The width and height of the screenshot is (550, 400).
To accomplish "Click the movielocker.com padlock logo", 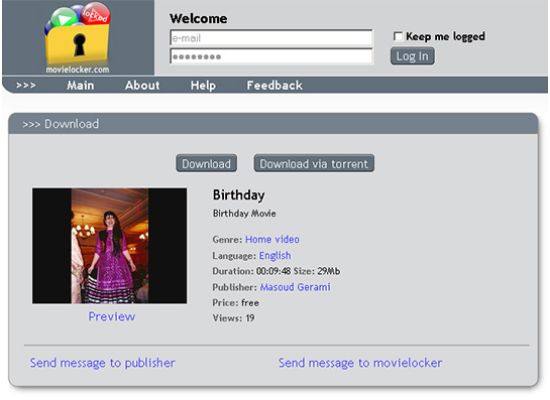I will click(78, 38).
